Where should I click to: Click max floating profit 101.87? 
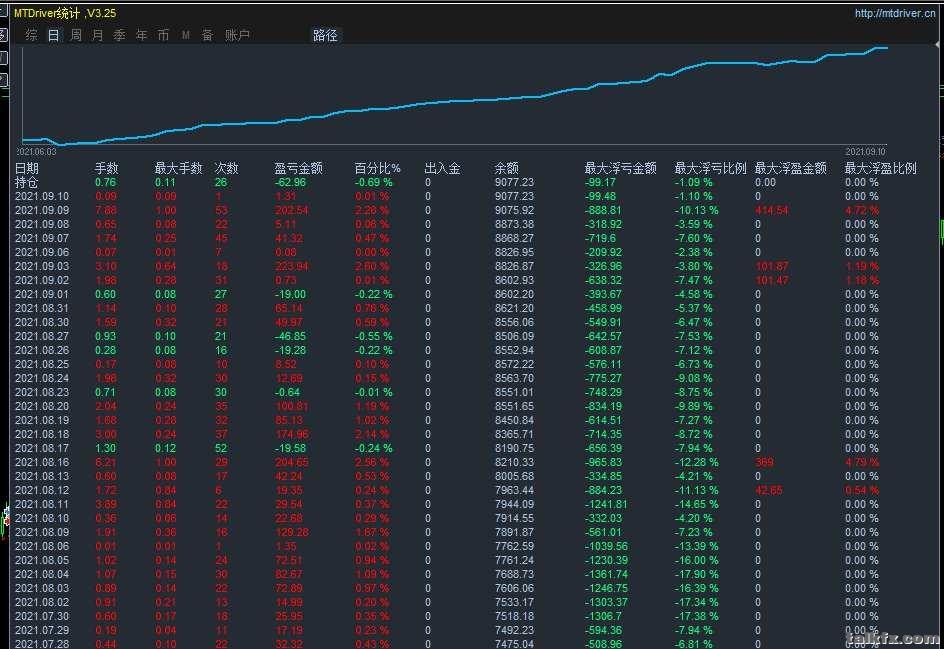tap(772, 266)
